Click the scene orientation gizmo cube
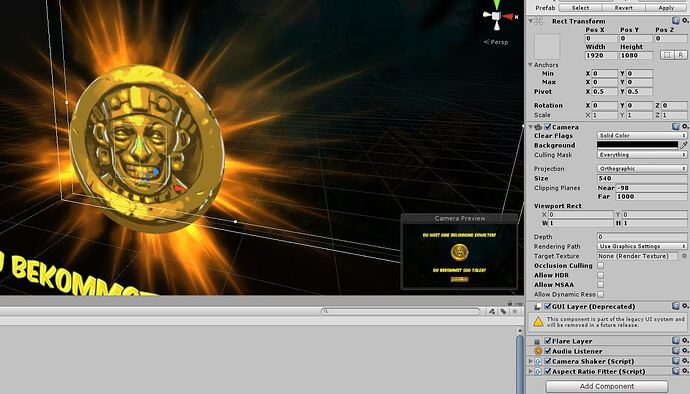The image size is (690, 394). point(496,16)
